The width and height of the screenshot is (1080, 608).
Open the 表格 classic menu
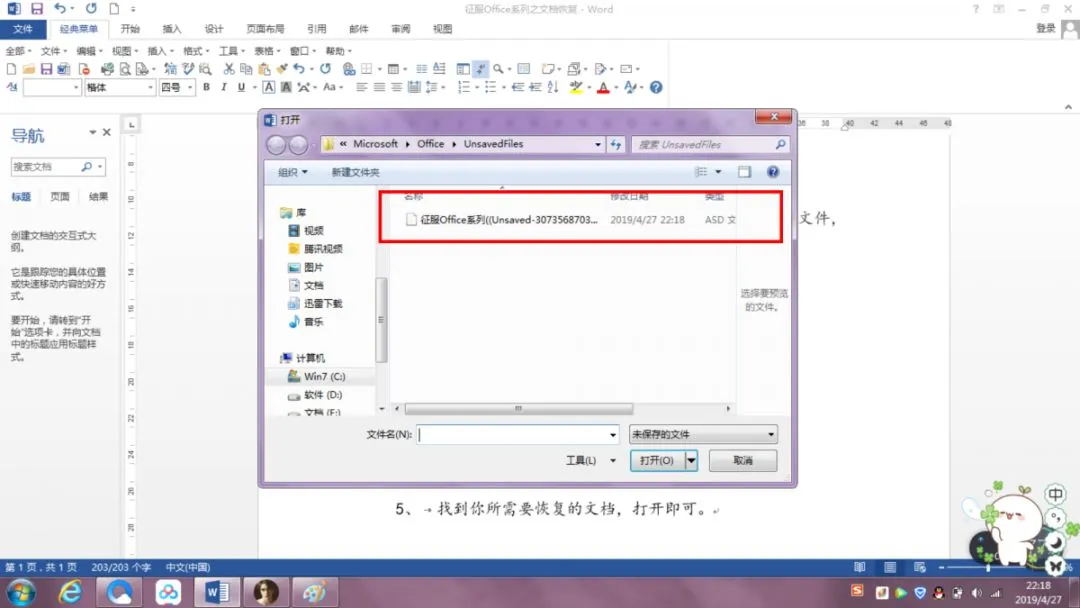click(x=267, y=51)
